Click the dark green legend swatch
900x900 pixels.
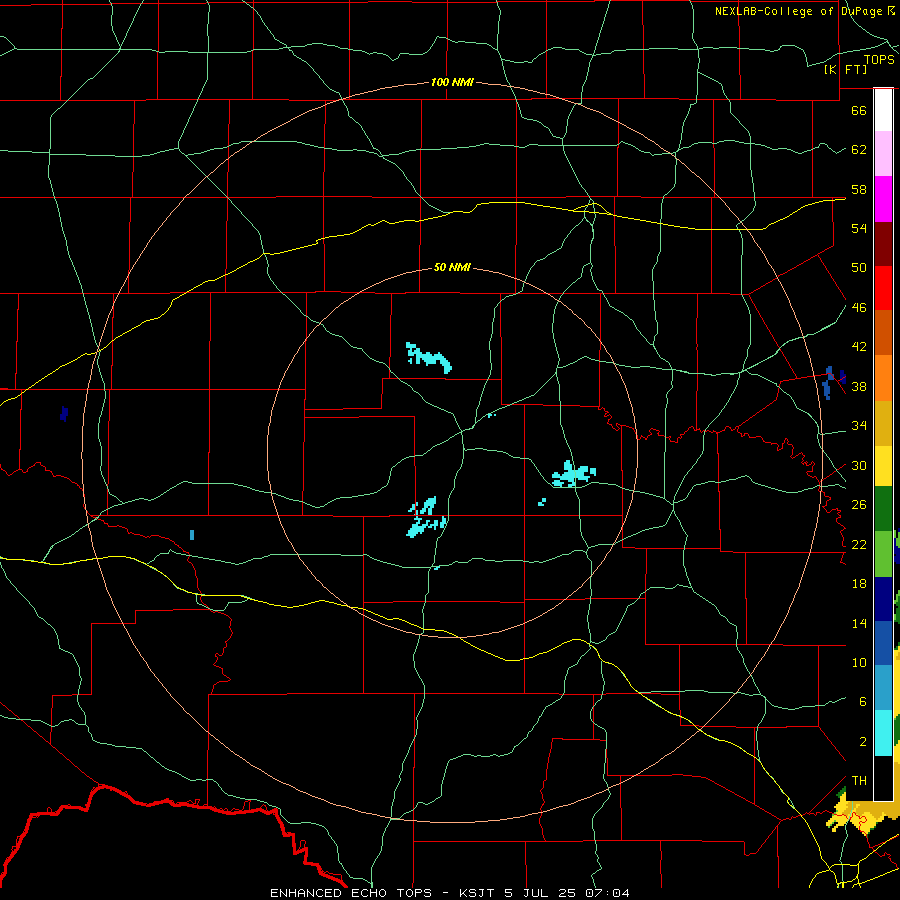tap(883, 509)
